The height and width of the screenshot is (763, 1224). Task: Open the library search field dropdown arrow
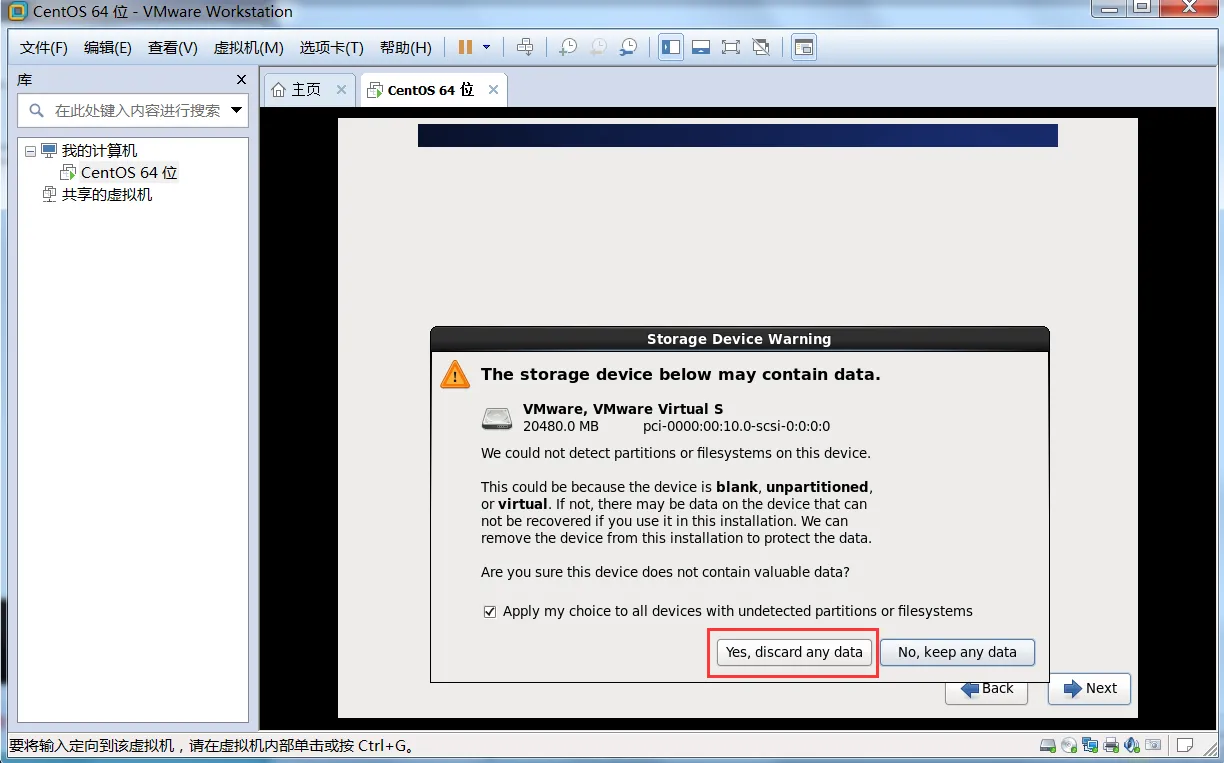pos(237,110)
